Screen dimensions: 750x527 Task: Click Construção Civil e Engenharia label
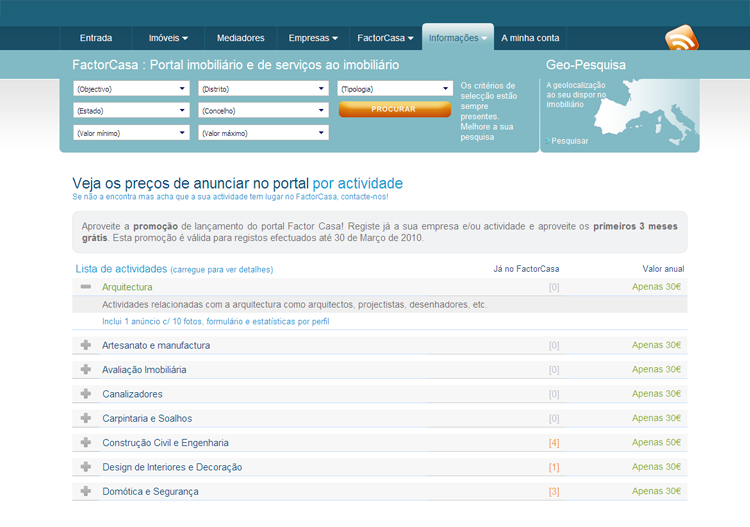(165, 443)
